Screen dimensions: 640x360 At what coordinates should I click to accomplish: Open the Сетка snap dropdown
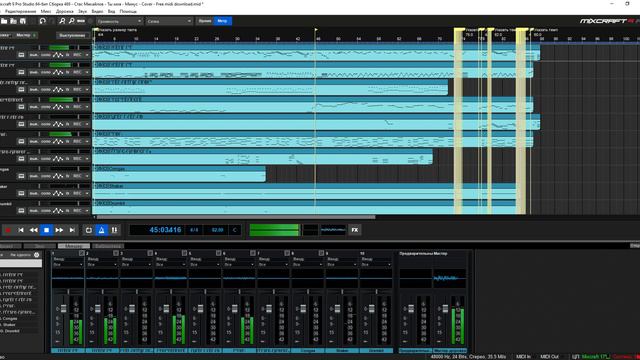click(x=169, y=21)
